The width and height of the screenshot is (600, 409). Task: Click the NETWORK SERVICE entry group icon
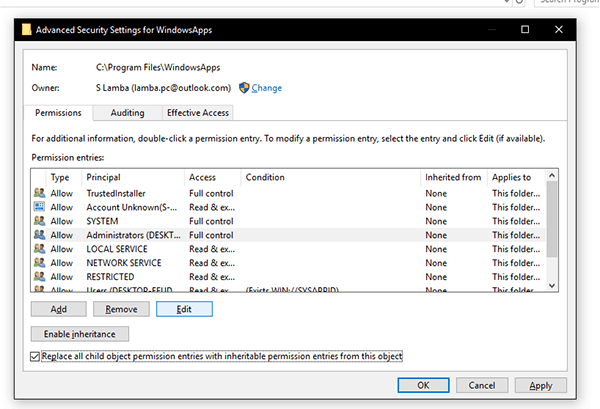coord(39,262)
